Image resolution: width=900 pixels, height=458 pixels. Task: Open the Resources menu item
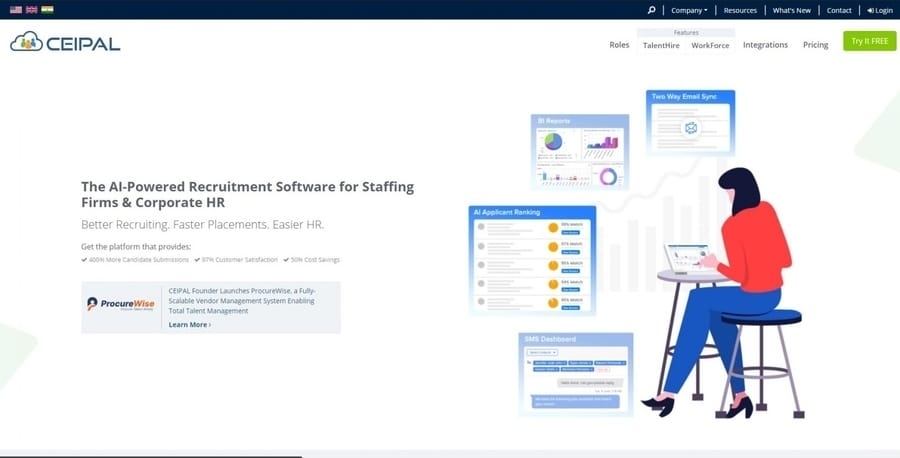tap(740, 10)
